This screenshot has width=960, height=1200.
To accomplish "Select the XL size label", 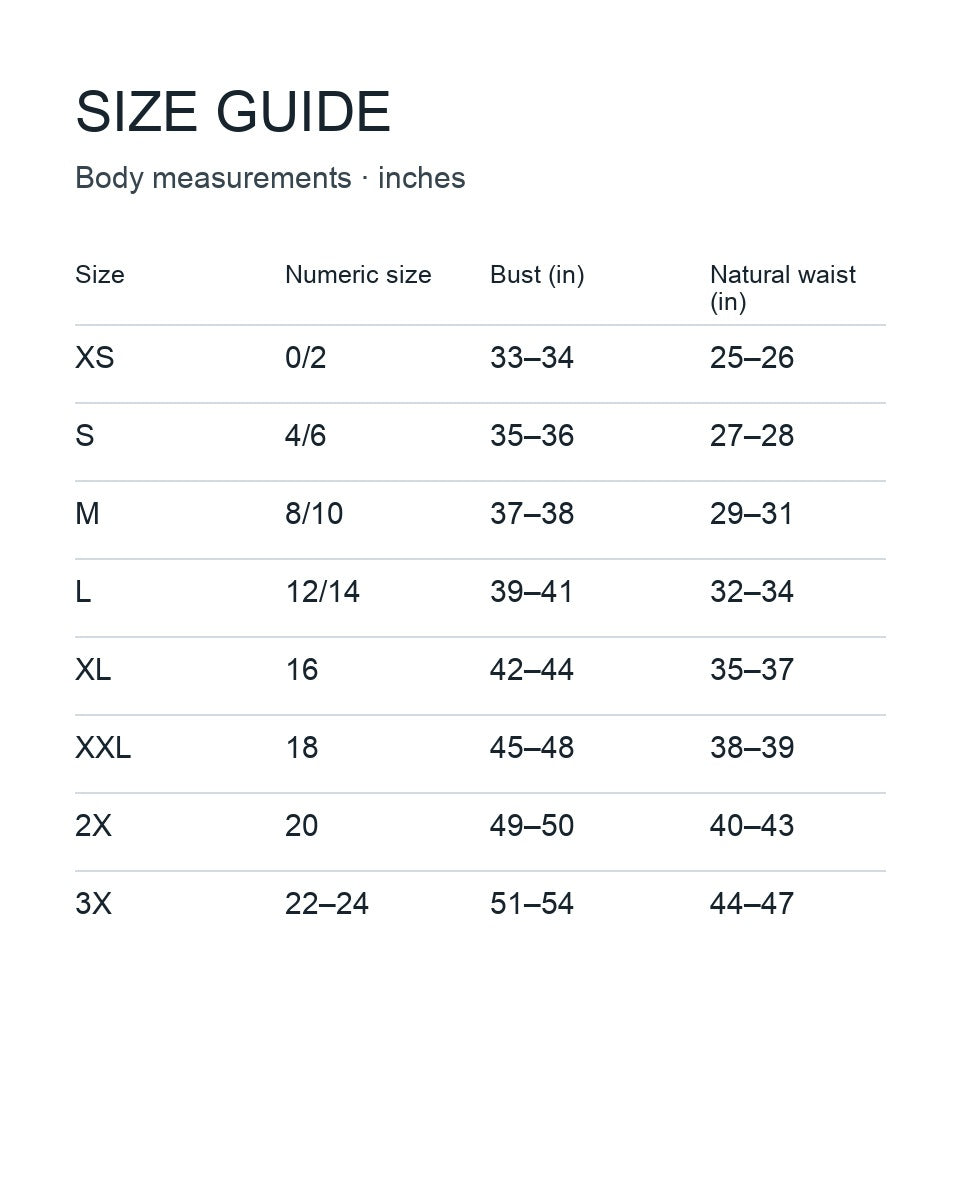I will point(93,670).
